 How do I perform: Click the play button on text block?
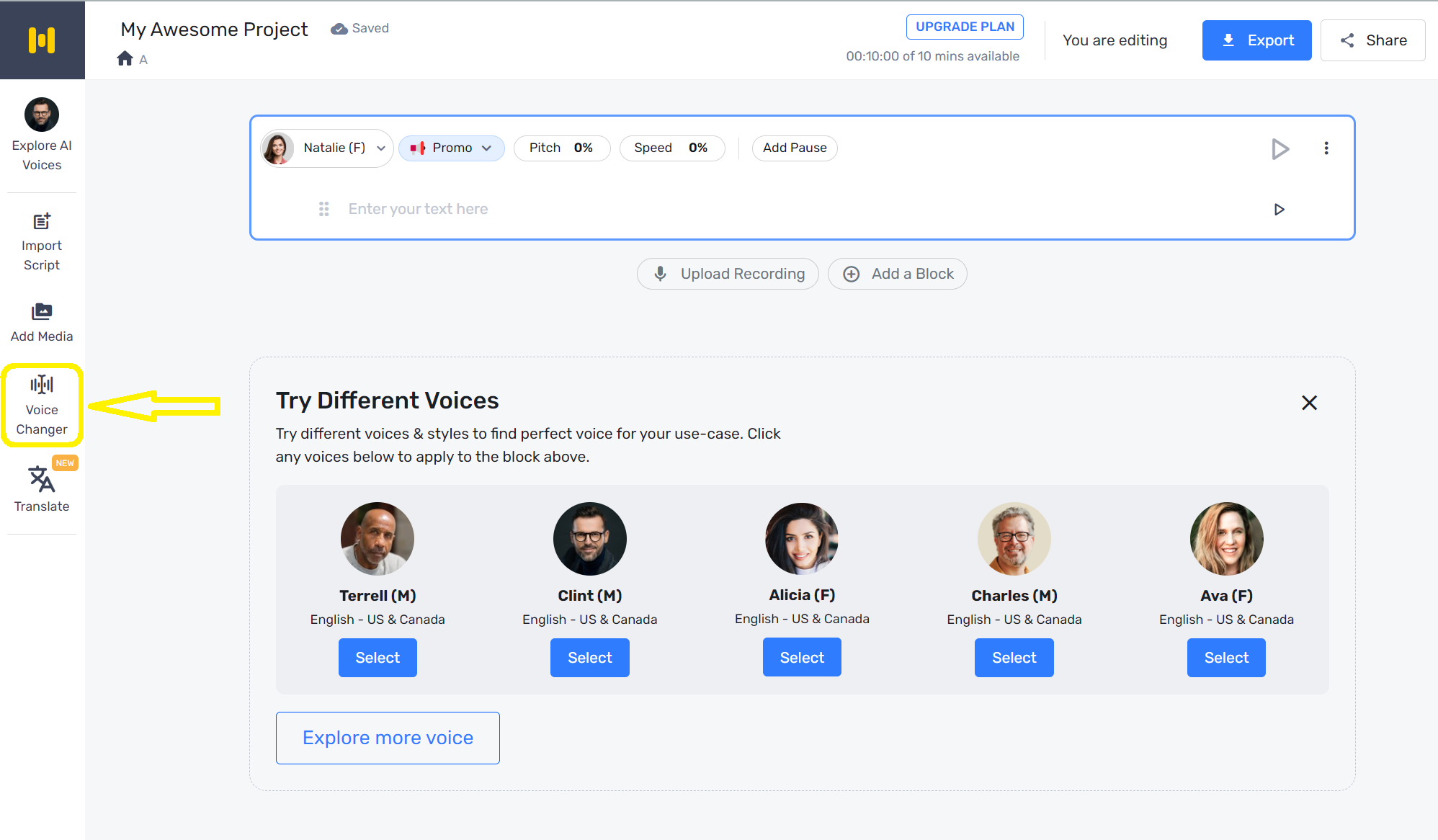pyautogui.click(x=1280, y=209)
